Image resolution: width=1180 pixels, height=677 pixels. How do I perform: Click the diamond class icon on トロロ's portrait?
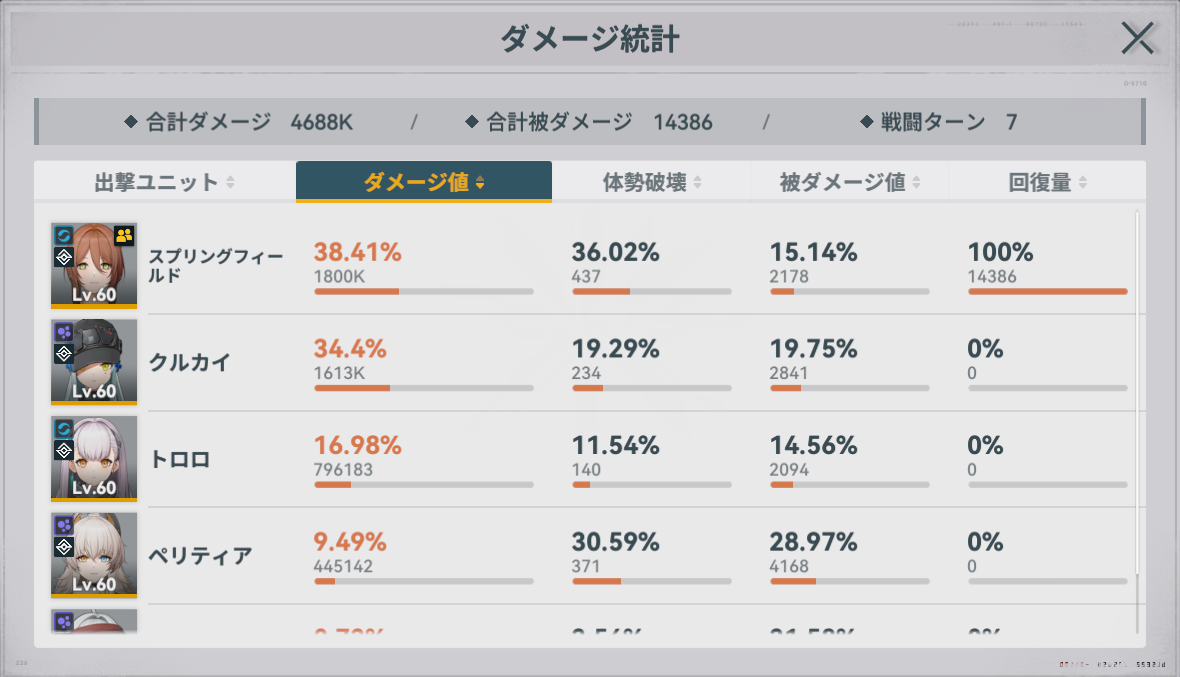click(64, 450)
